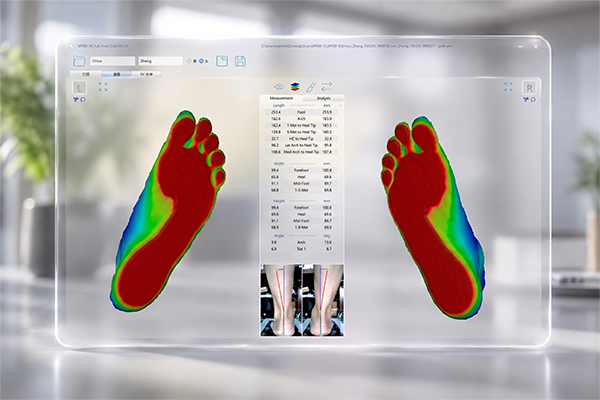The height and width of the screenshot is (400, 600).
Task: Click the left foot 3D pressure model
Action: pyautogui.click(x=168, y=211)
